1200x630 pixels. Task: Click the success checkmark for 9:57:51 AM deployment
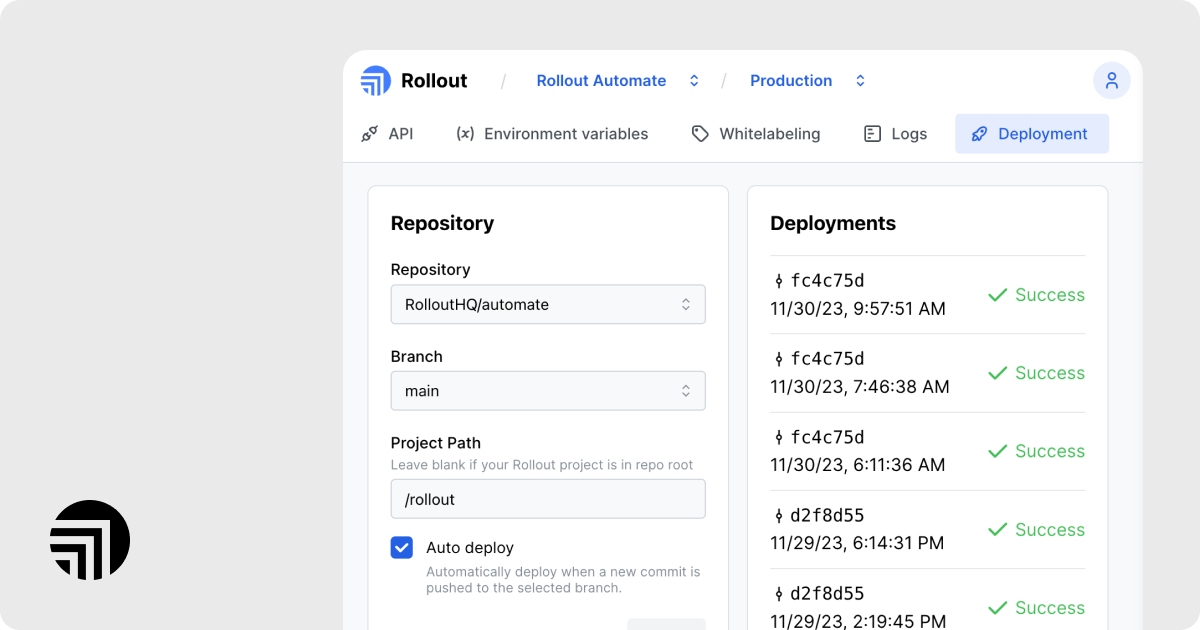coord(997,295)
